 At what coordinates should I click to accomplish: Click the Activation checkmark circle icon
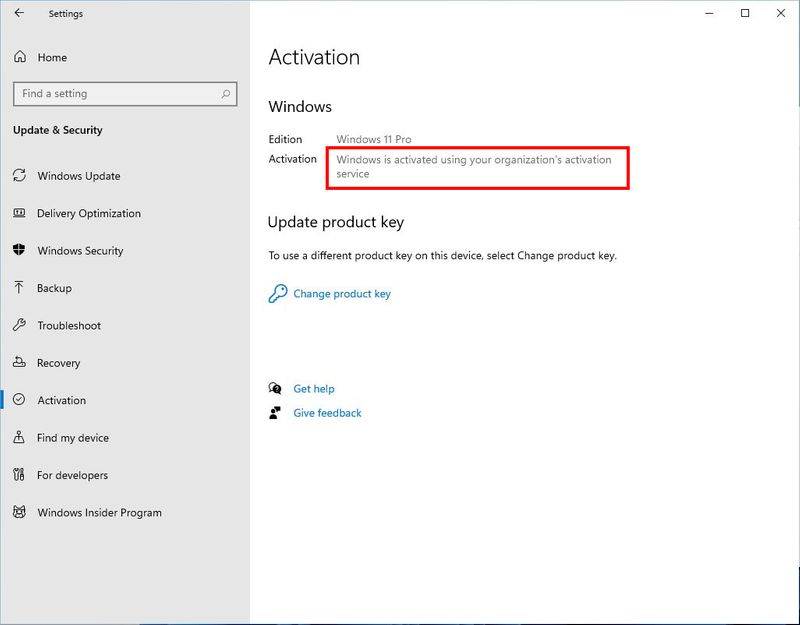[x=19, y=399]
